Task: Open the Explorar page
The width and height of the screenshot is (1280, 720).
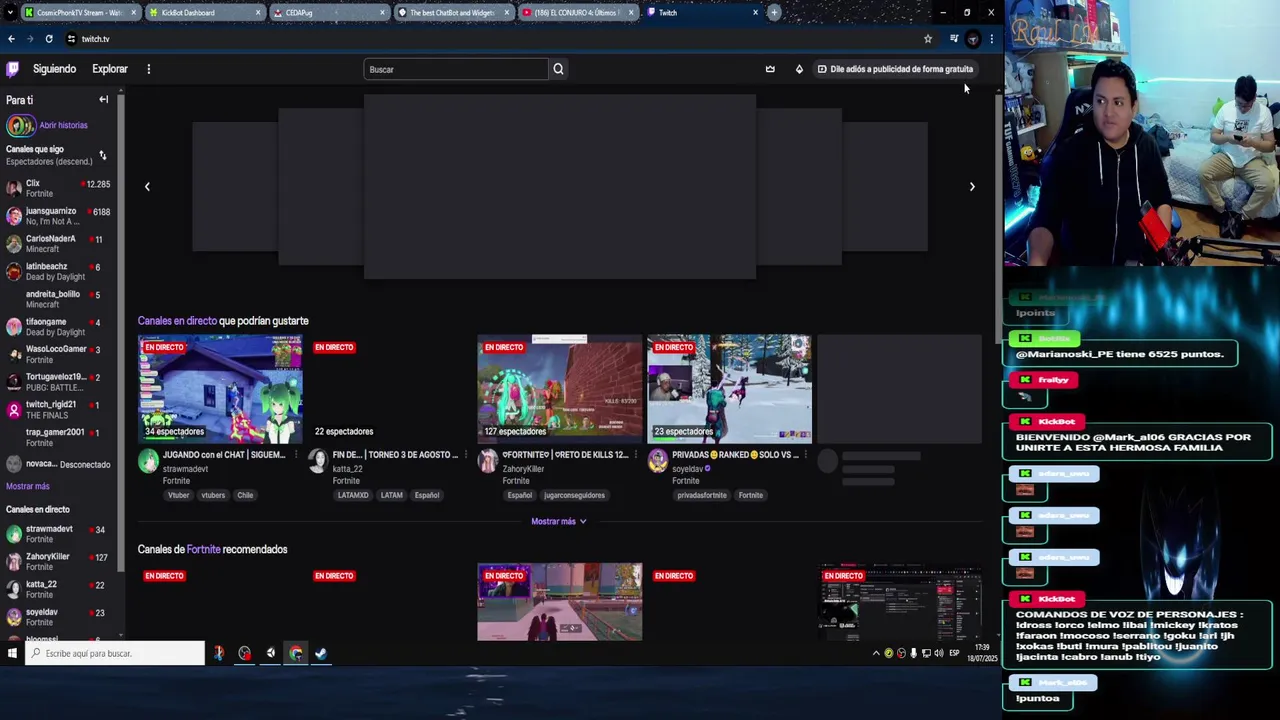Action: click(x=110, y=69)
